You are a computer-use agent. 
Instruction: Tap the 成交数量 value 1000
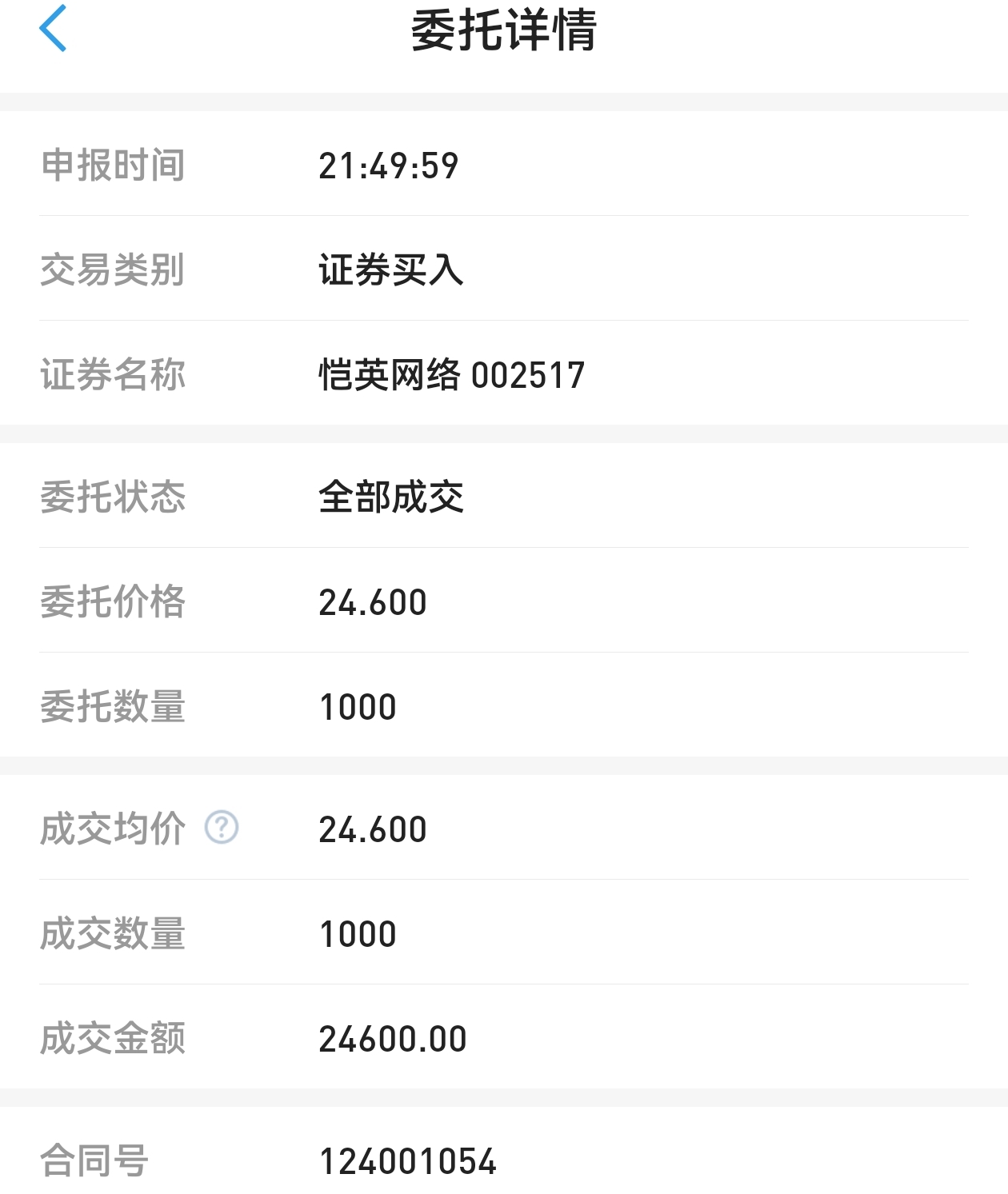point(358,934)
